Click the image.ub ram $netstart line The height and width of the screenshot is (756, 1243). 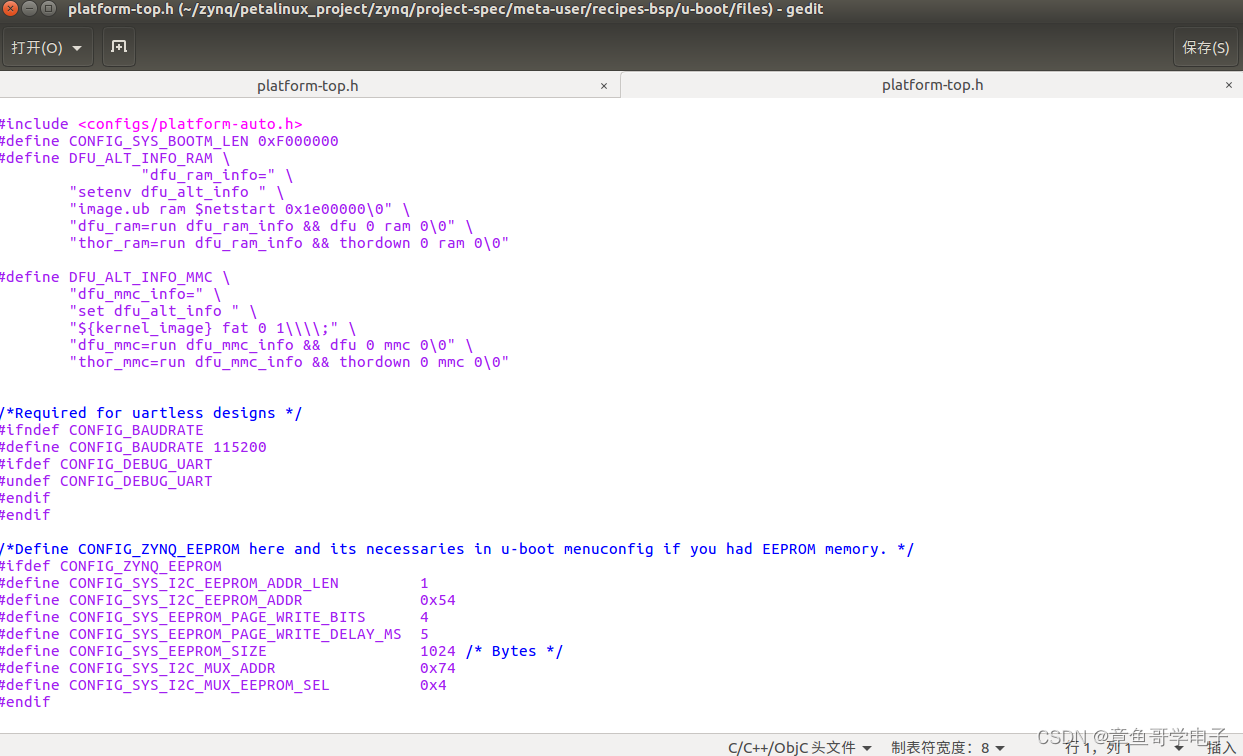coord(240,209)
